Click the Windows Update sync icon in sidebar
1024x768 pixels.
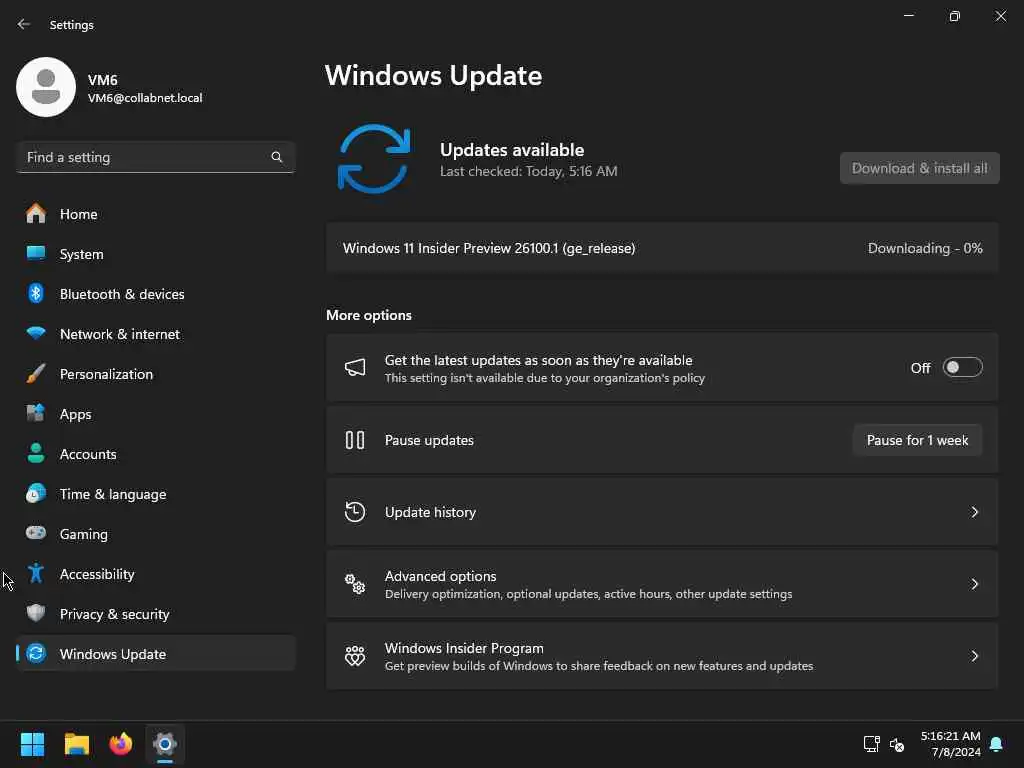36,653
